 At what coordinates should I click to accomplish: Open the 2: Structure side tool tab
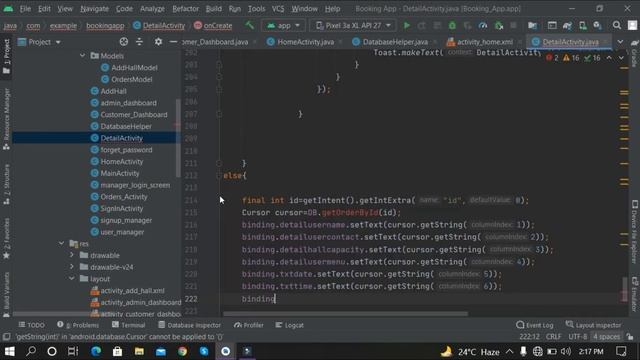(6, 184)
